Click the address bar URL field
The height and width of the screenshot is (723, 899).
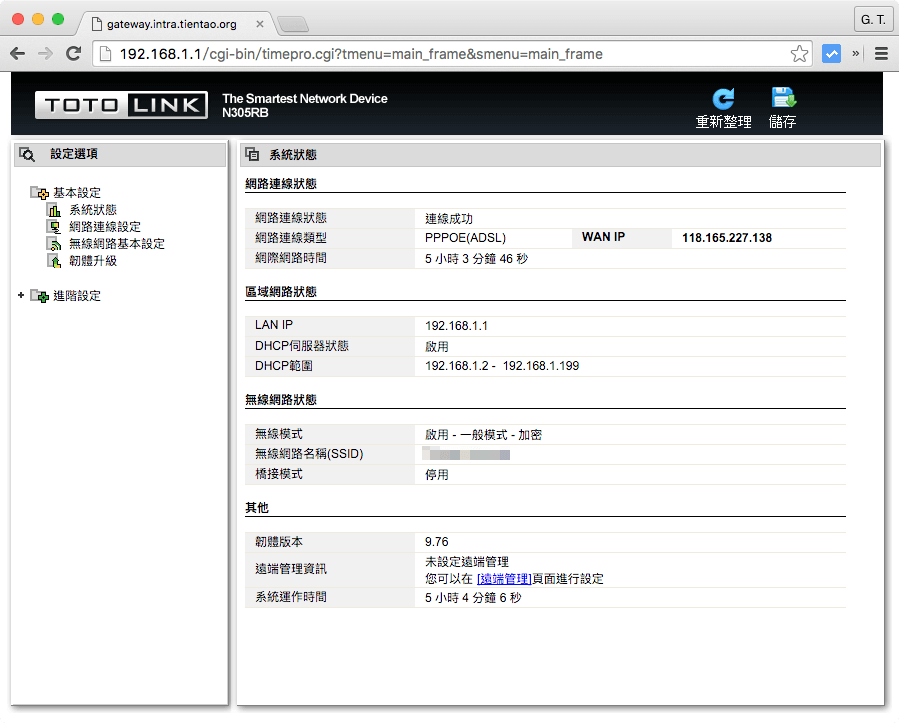tap(450, 54)
